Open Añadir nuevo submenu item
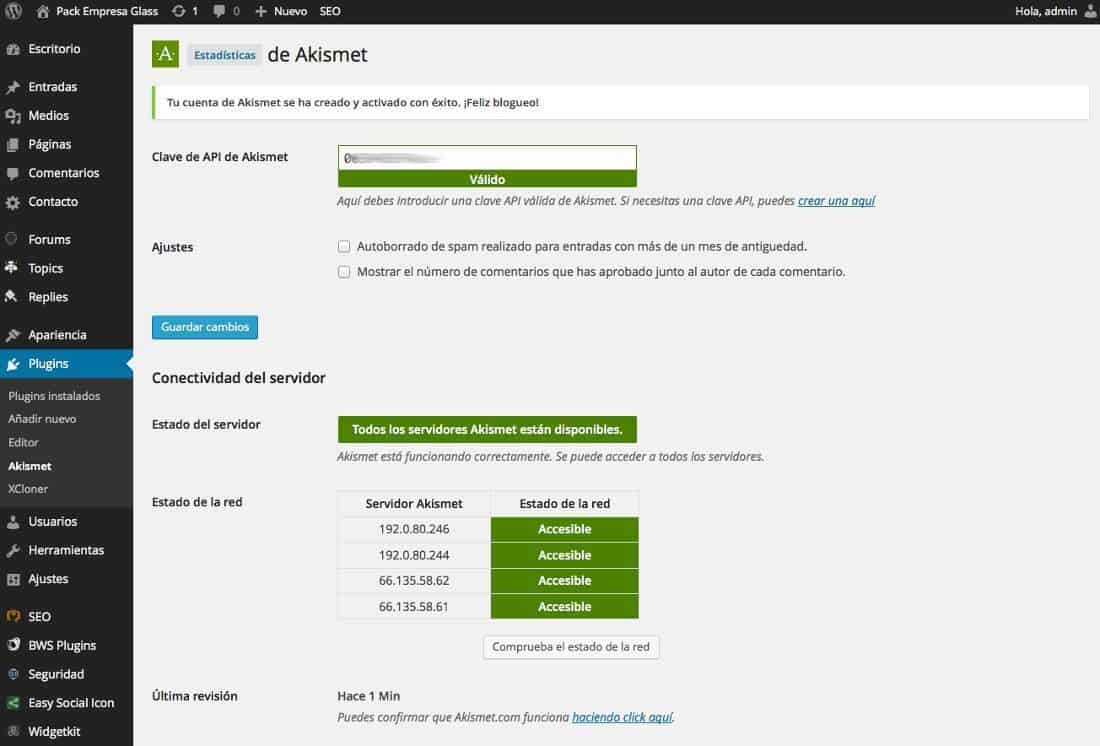This screenshot has height=746, width=1100. (42, 419)
